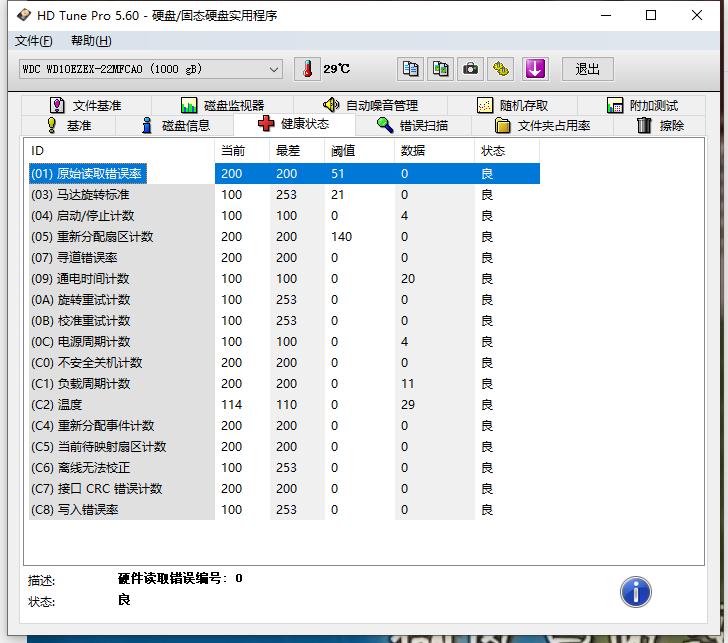This screenshot has height=643, width=728.
Task: Open the 帮助(H) menu
Action: (x=91, y=41)
